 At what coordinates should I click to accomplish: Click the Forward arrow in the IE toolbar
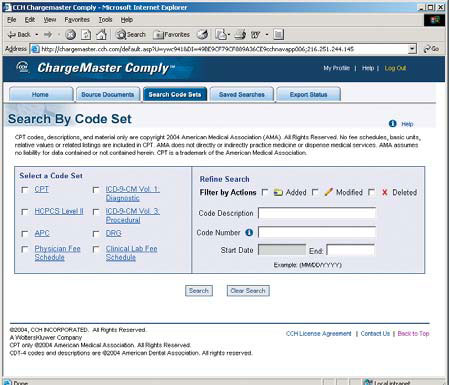coord(48,34)
